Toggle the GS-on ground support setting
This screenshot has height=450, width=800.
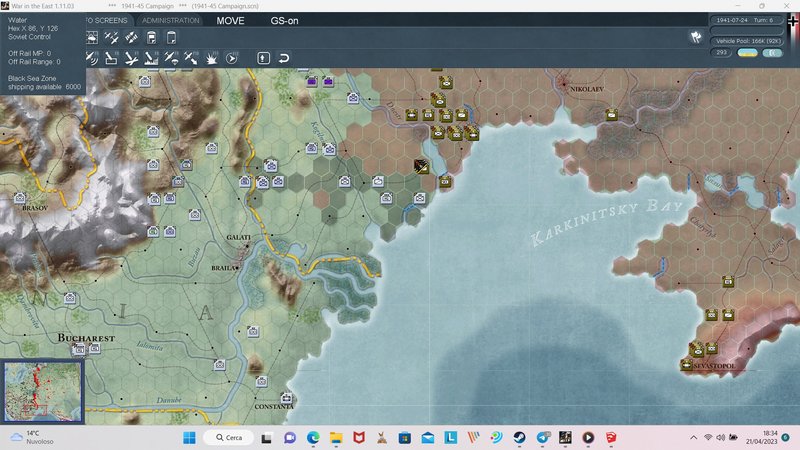pyautogui.click(x=284, y=21)
